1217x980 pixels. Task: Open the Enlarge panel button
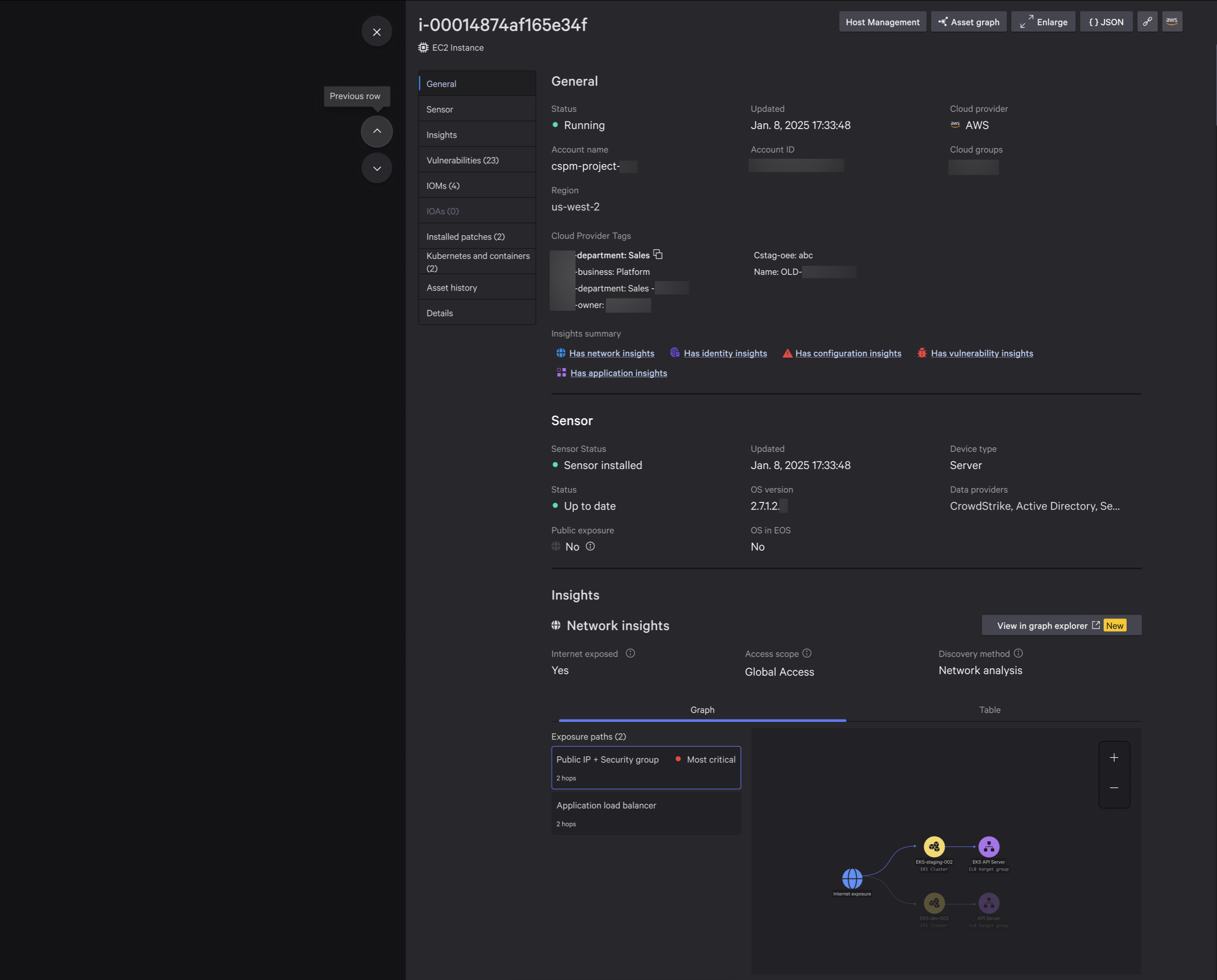[x=1043, y=22]
